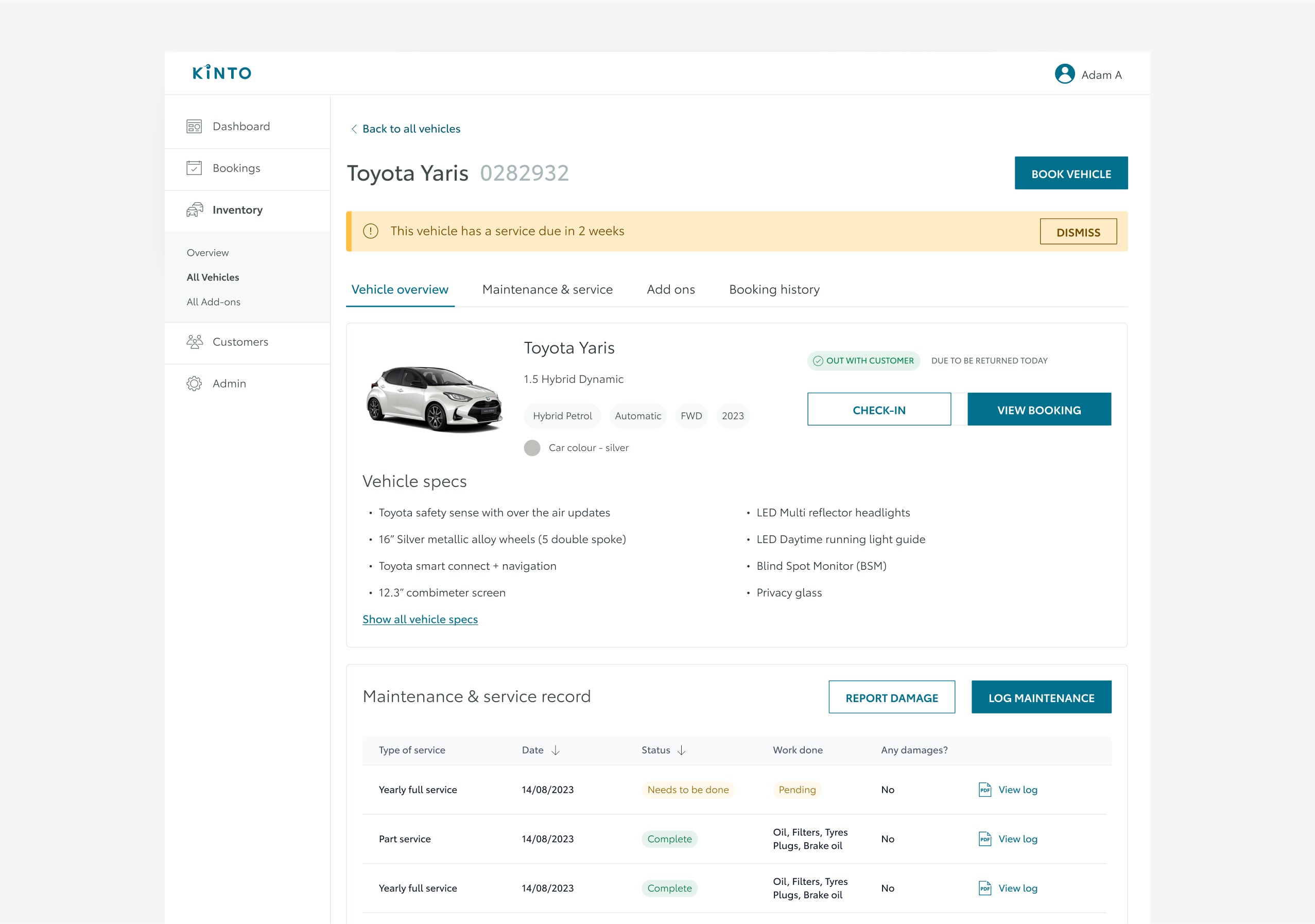The height and width of the screenshot is (924, 1315).
Task: Click the Toyota Yaris car thumbnail
Action: tap(434, 399)
